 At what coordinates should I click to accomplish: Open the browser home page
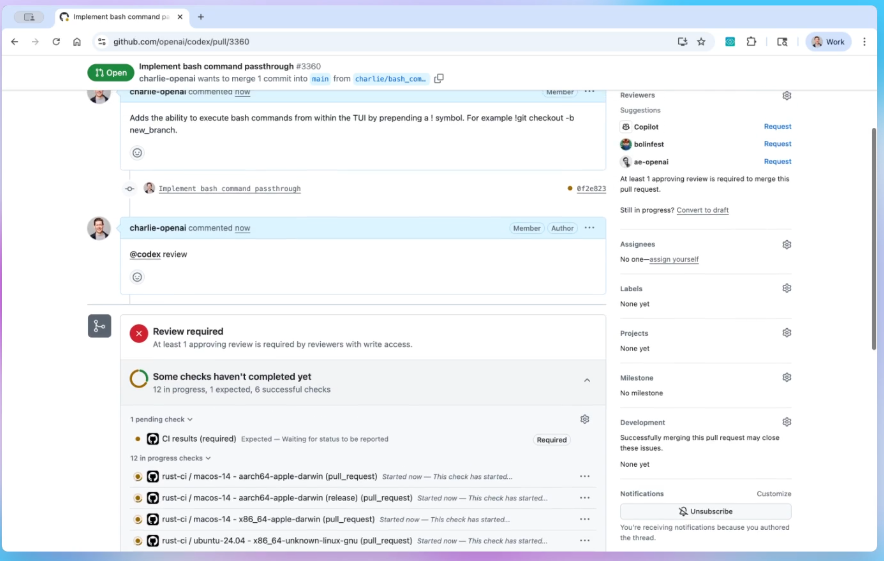(77, 42)
